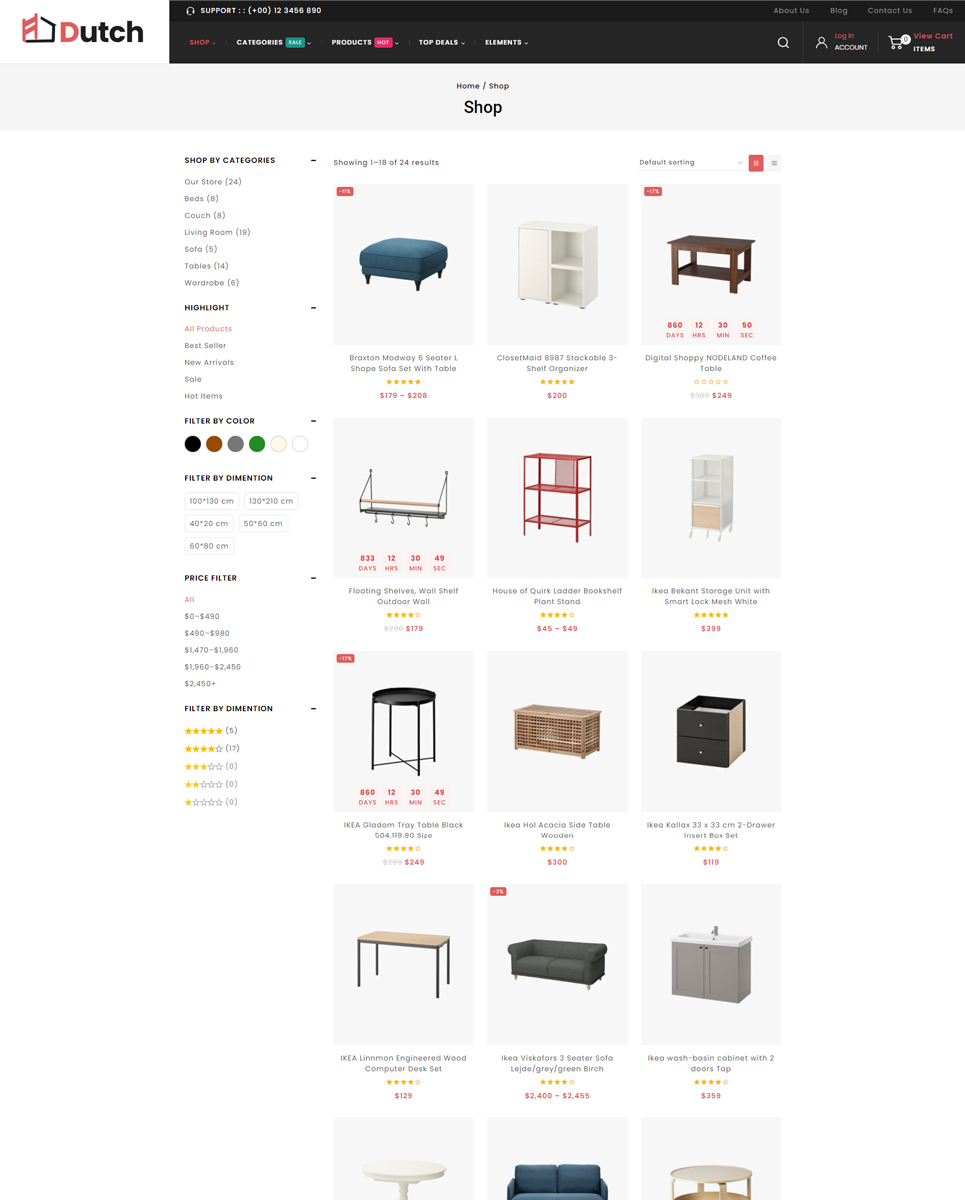965x1200 pixels.
Task: Click the account user icon
Action: pos(821,42)
